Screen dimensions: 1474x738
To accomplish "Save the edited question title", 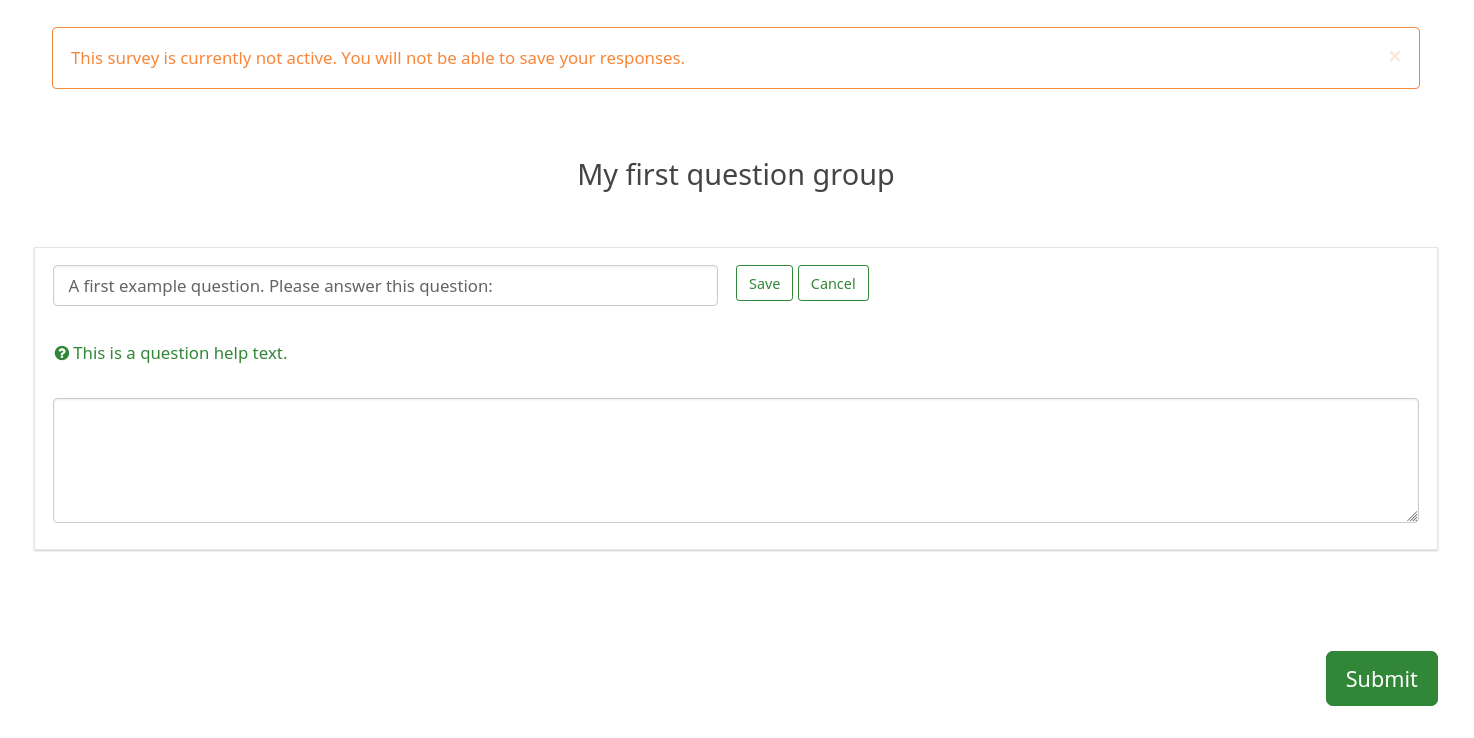I will (764, 283).
